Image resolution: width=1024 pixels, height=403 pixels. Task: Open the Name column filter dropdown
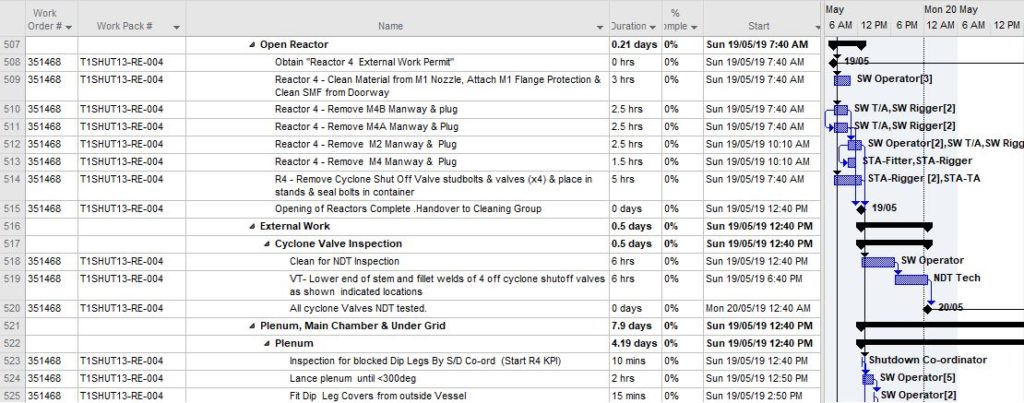pyautogui.click(x=600, y=26)
